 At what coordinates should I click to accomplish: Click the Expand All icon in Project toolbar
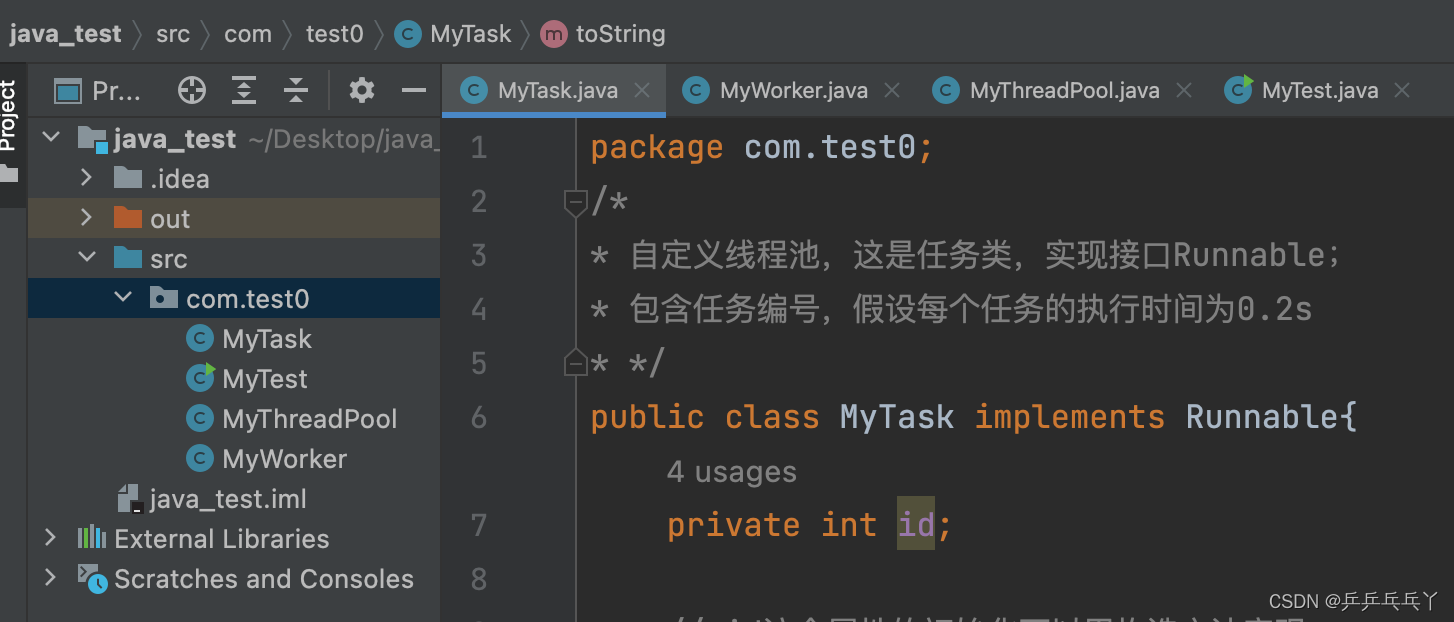pyautogui.click(x=243, y=90)
